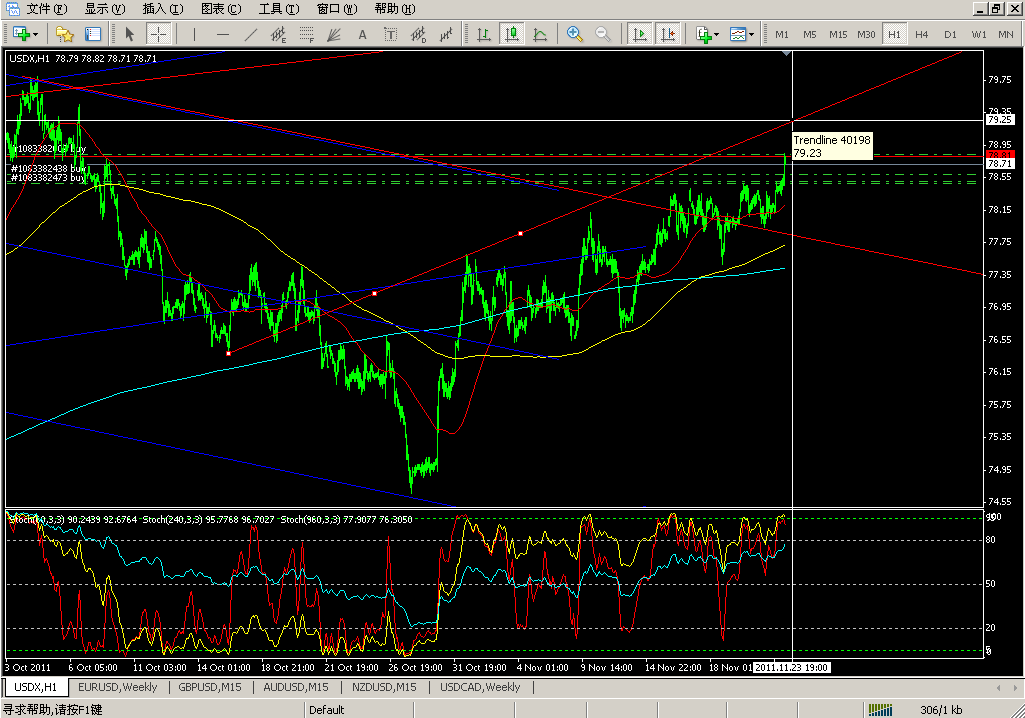The image size is (1025, 718).
Task: Switch to the EURUSD,Weekly chart tab
Action: click(117, 687)
